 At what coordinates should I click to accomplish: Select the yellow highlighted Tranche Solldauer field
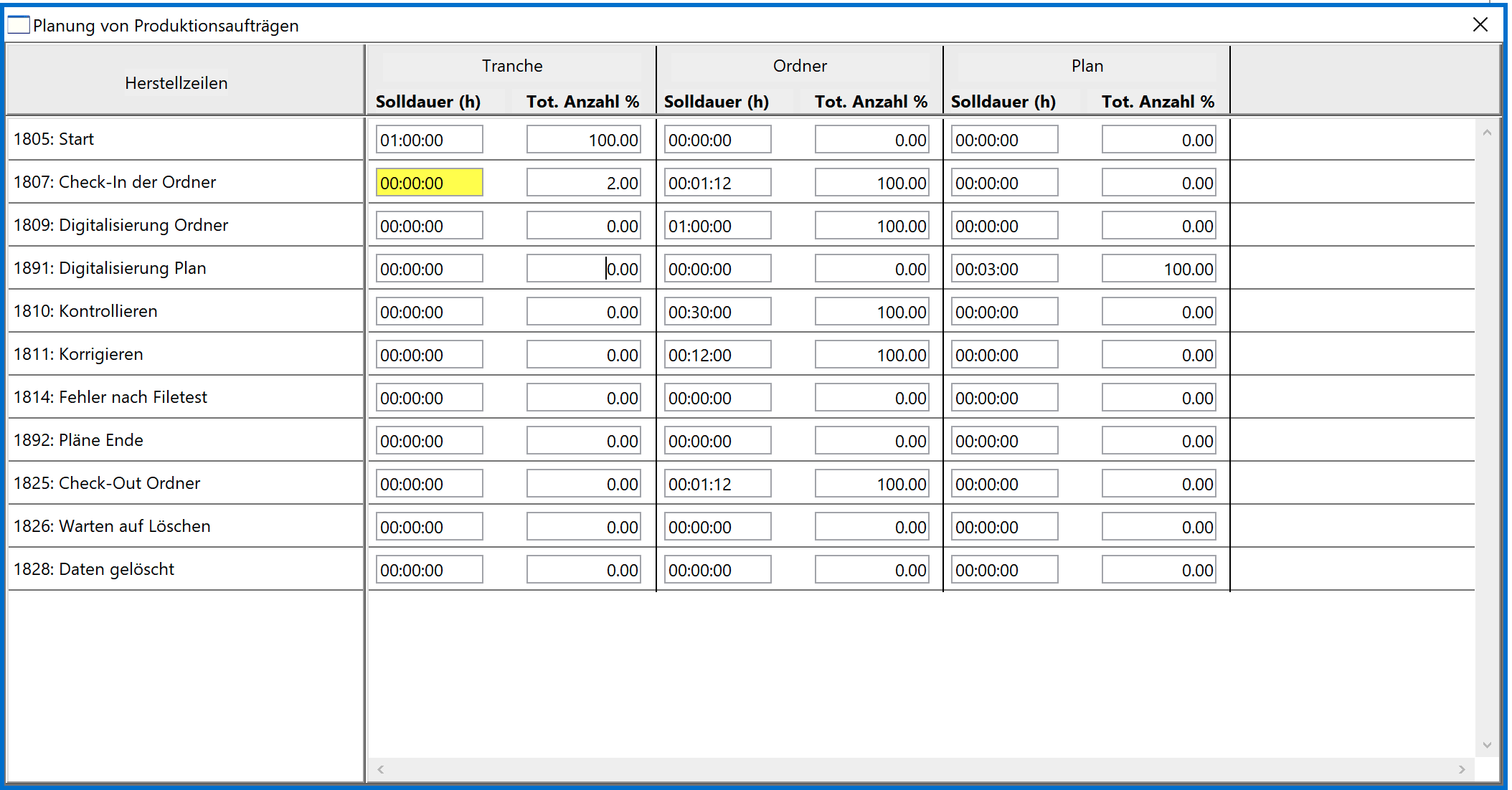(429, 183)
